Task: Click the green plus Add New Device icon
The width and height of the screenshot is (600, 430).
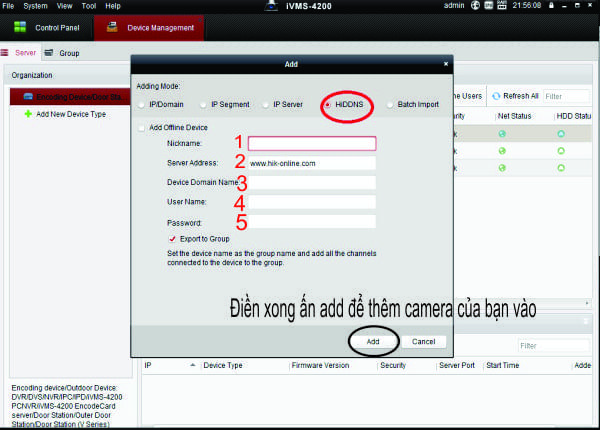Action: pos(28,114)
